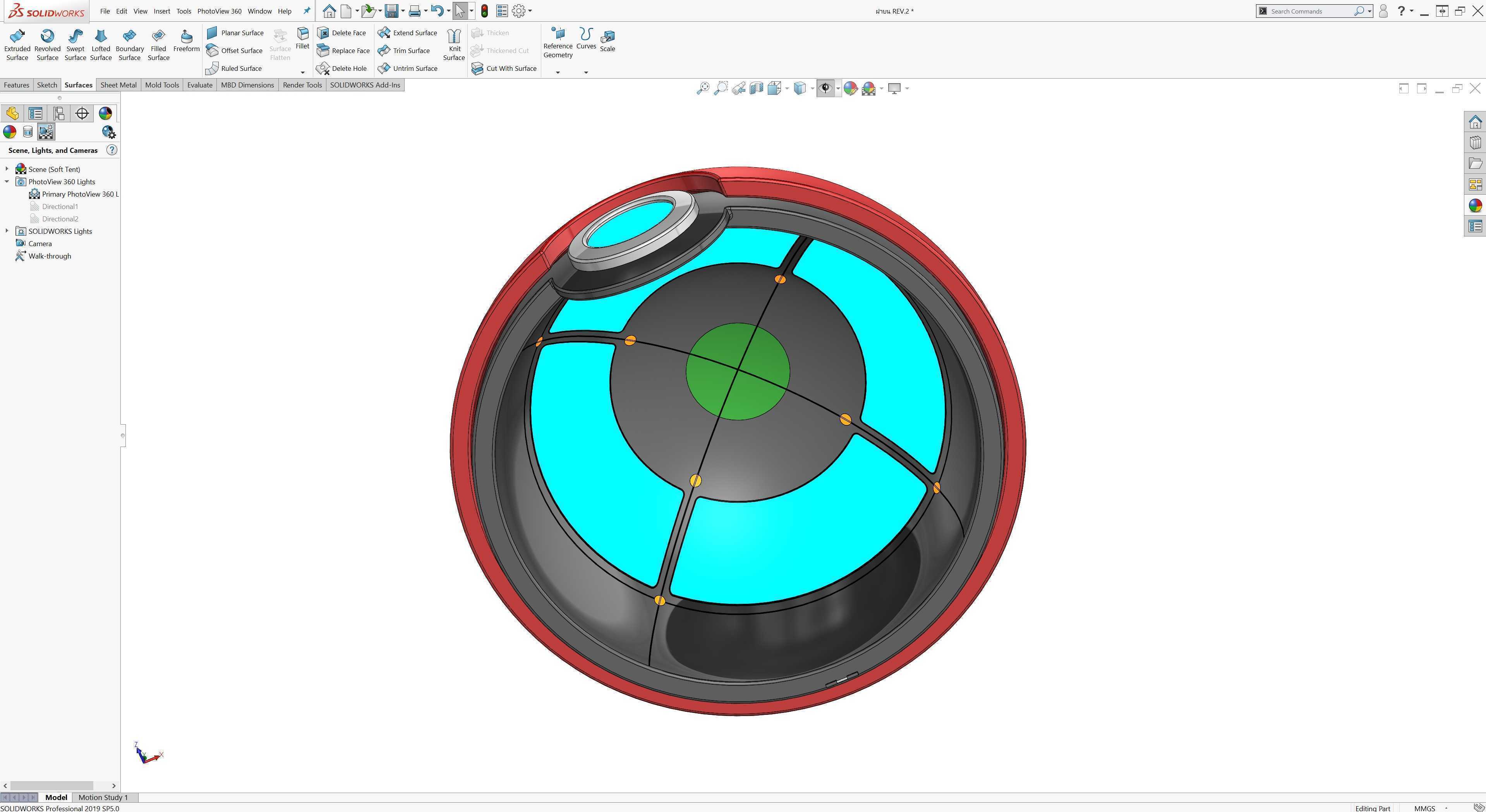
Task: Click the Zoom to Fit icon
Action: (x=703, y=88)
